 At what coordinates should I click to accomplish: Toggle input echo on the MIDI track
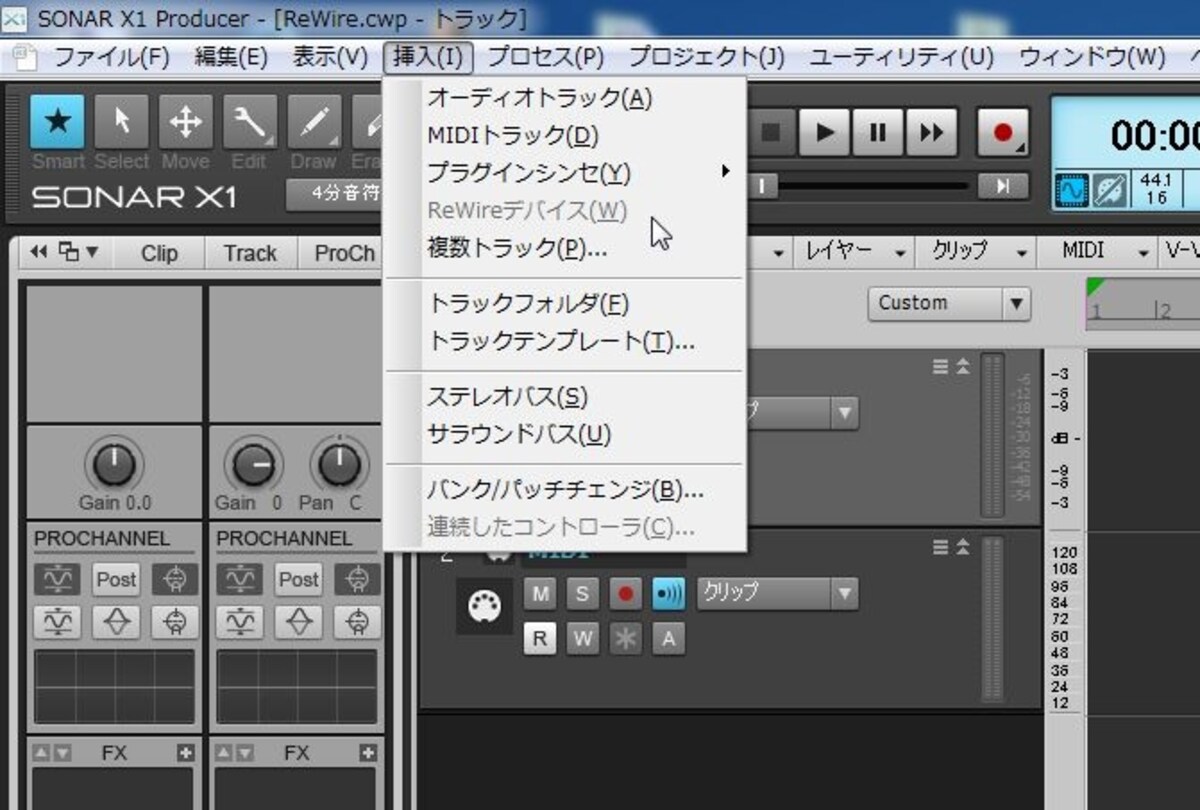(x=668, y=594)
